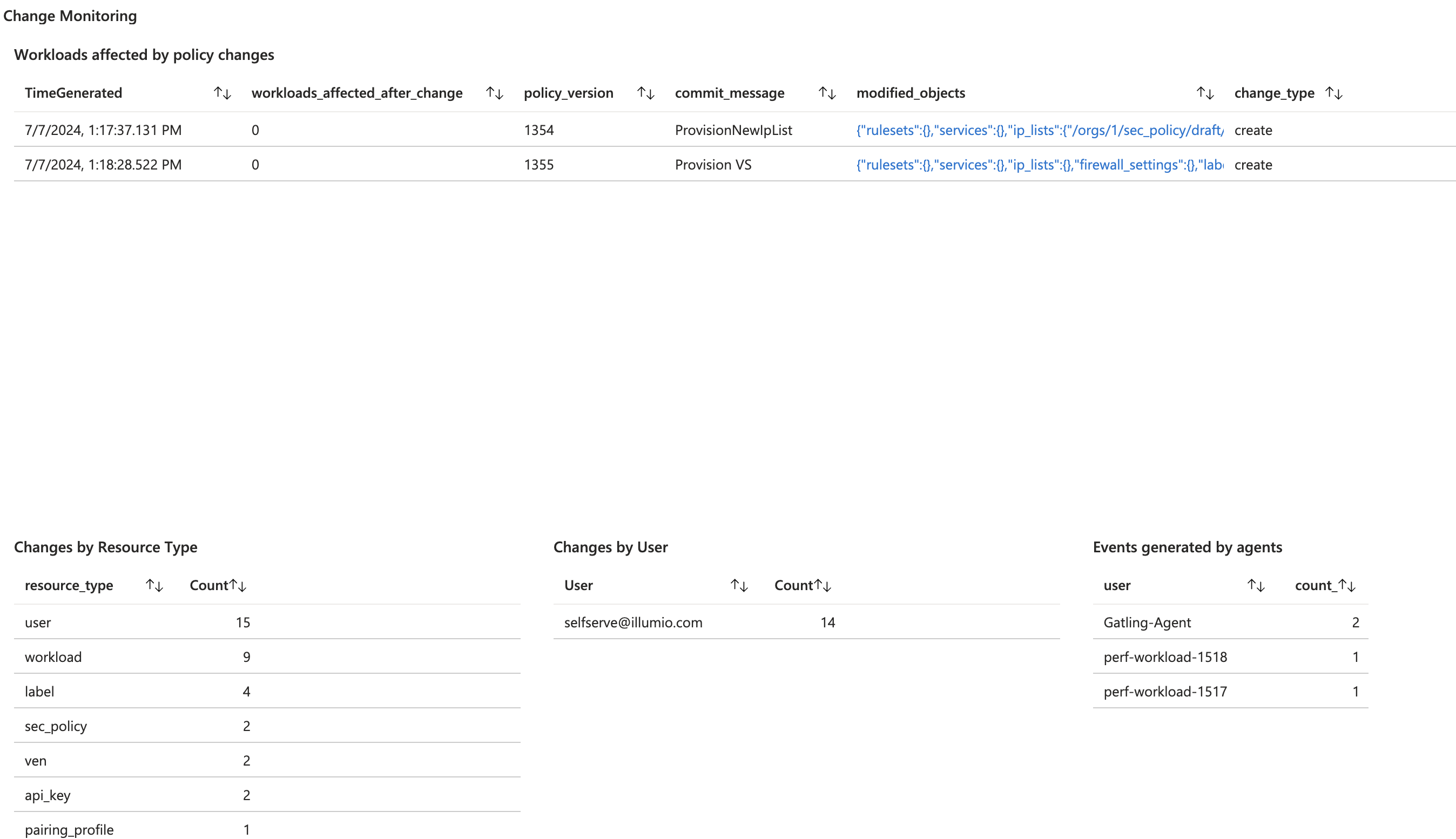
Task: Sort the change_type column
Action: [x=1335, y=93]
